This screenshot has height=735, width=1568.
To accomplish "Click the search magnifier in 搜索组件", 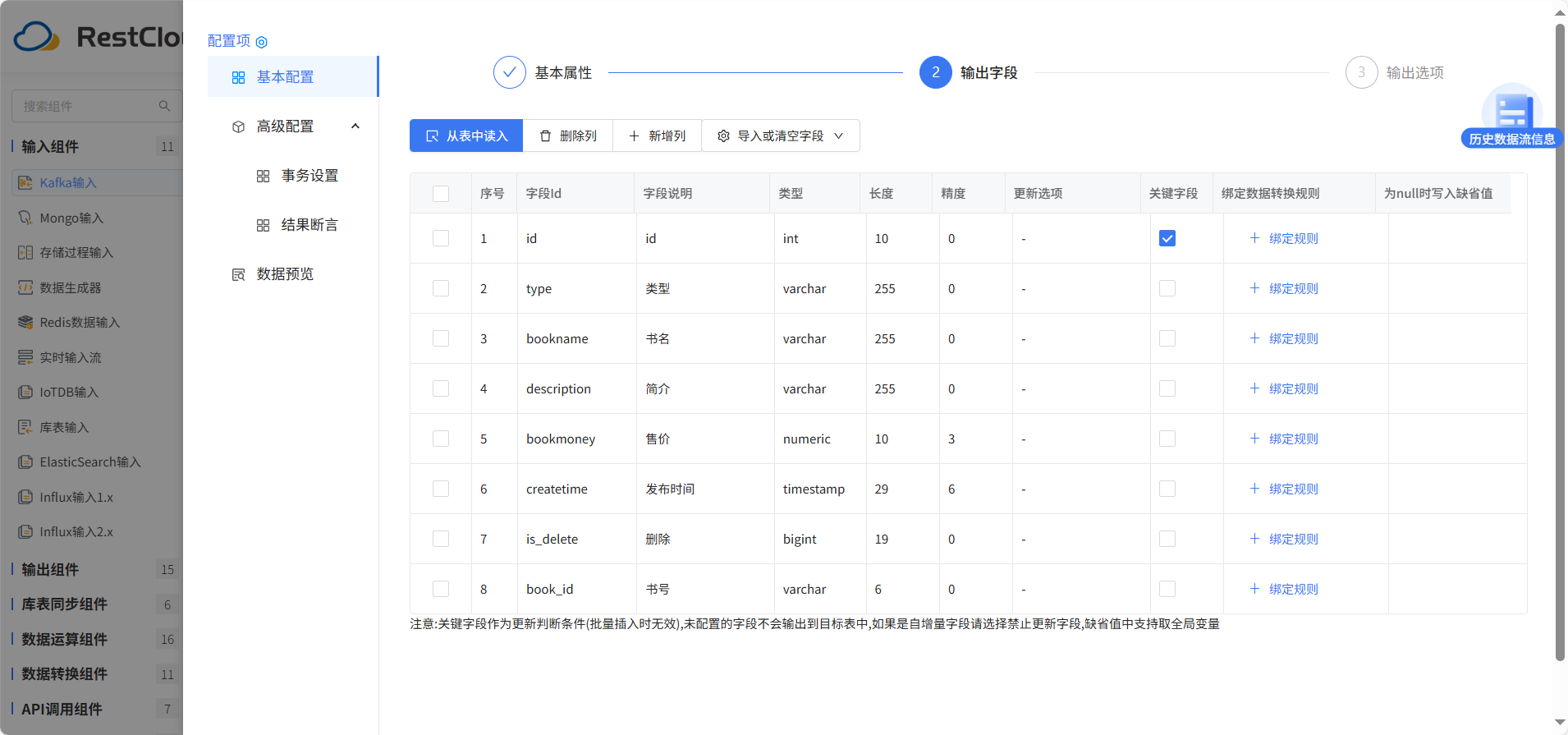I will point(164,106).
